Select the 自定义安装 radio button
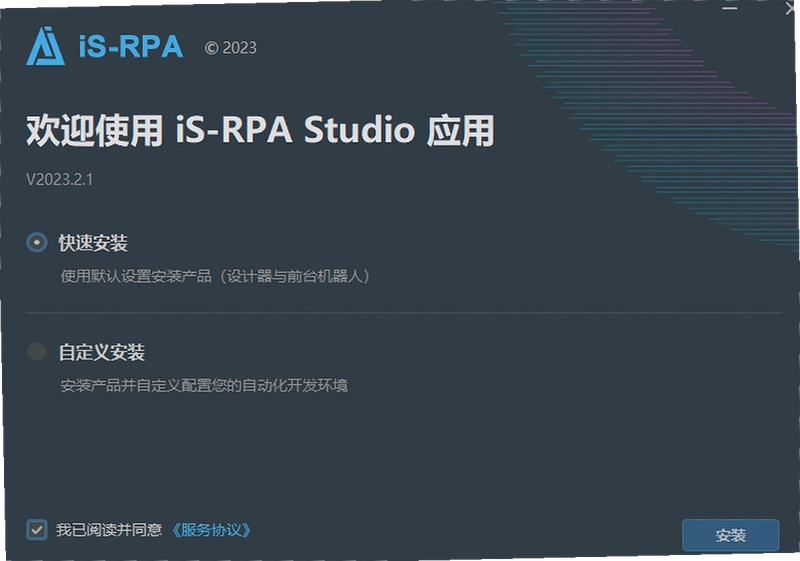This screenshot has height=561, width=800. (x=37, y=351)
